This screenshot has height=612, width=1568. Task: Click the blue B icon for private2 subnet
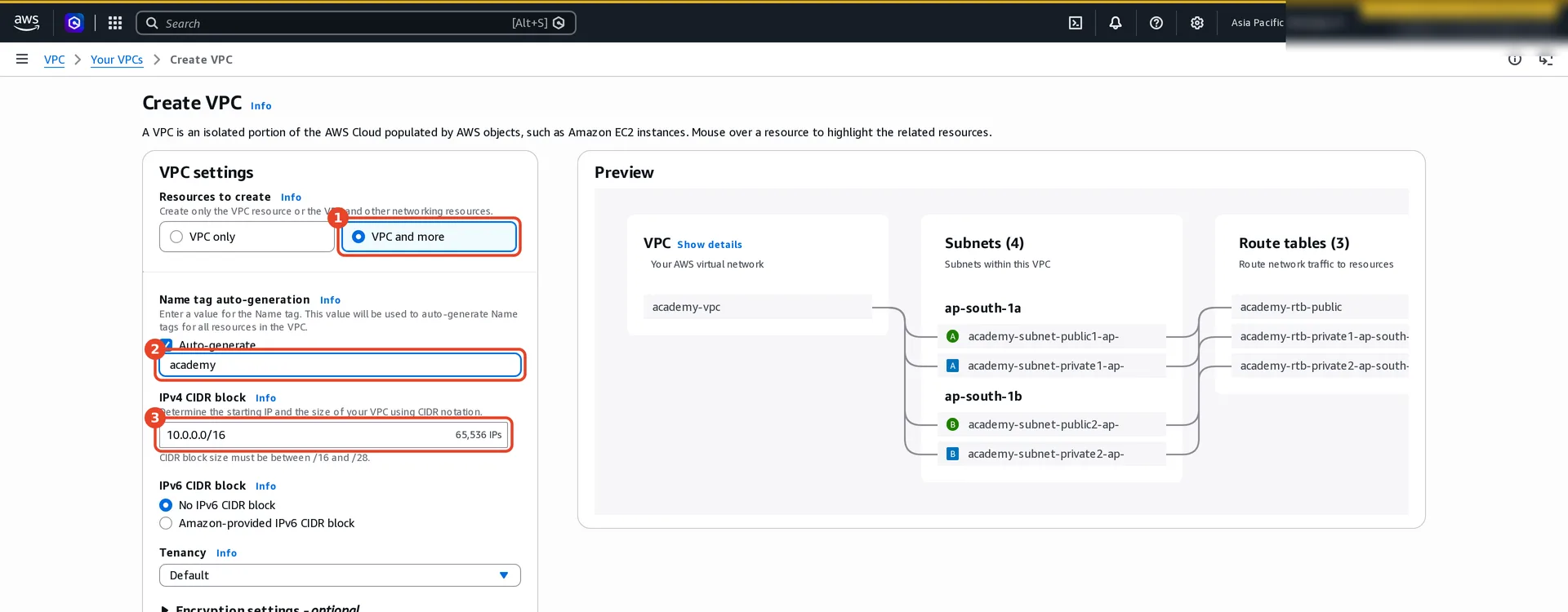pyautogui.click(x=952, y=454)
